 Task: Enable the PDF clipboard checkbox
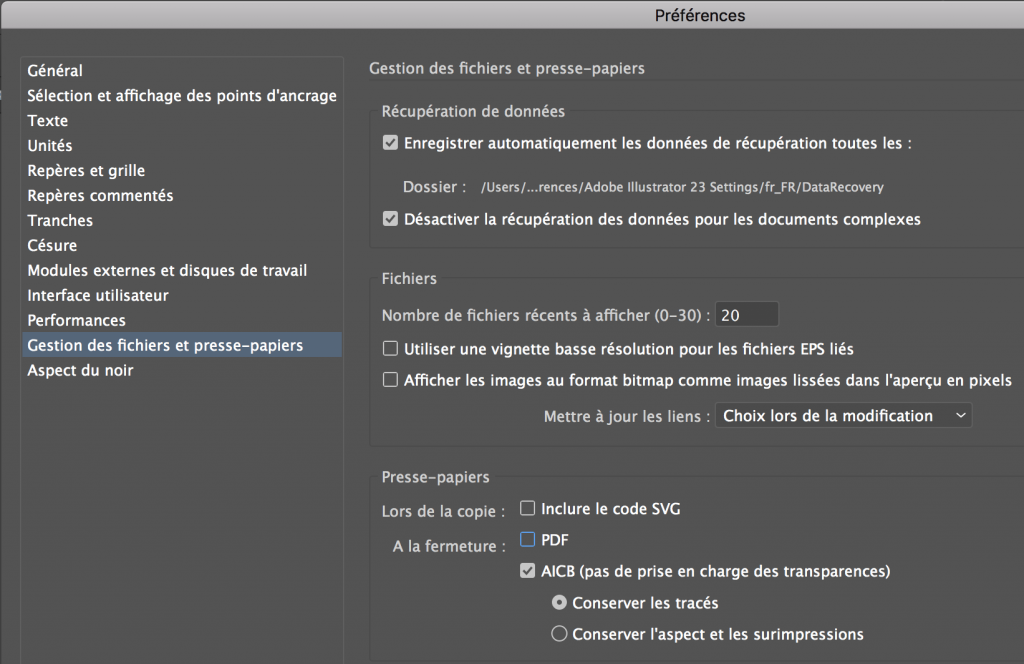coord(528,540)
